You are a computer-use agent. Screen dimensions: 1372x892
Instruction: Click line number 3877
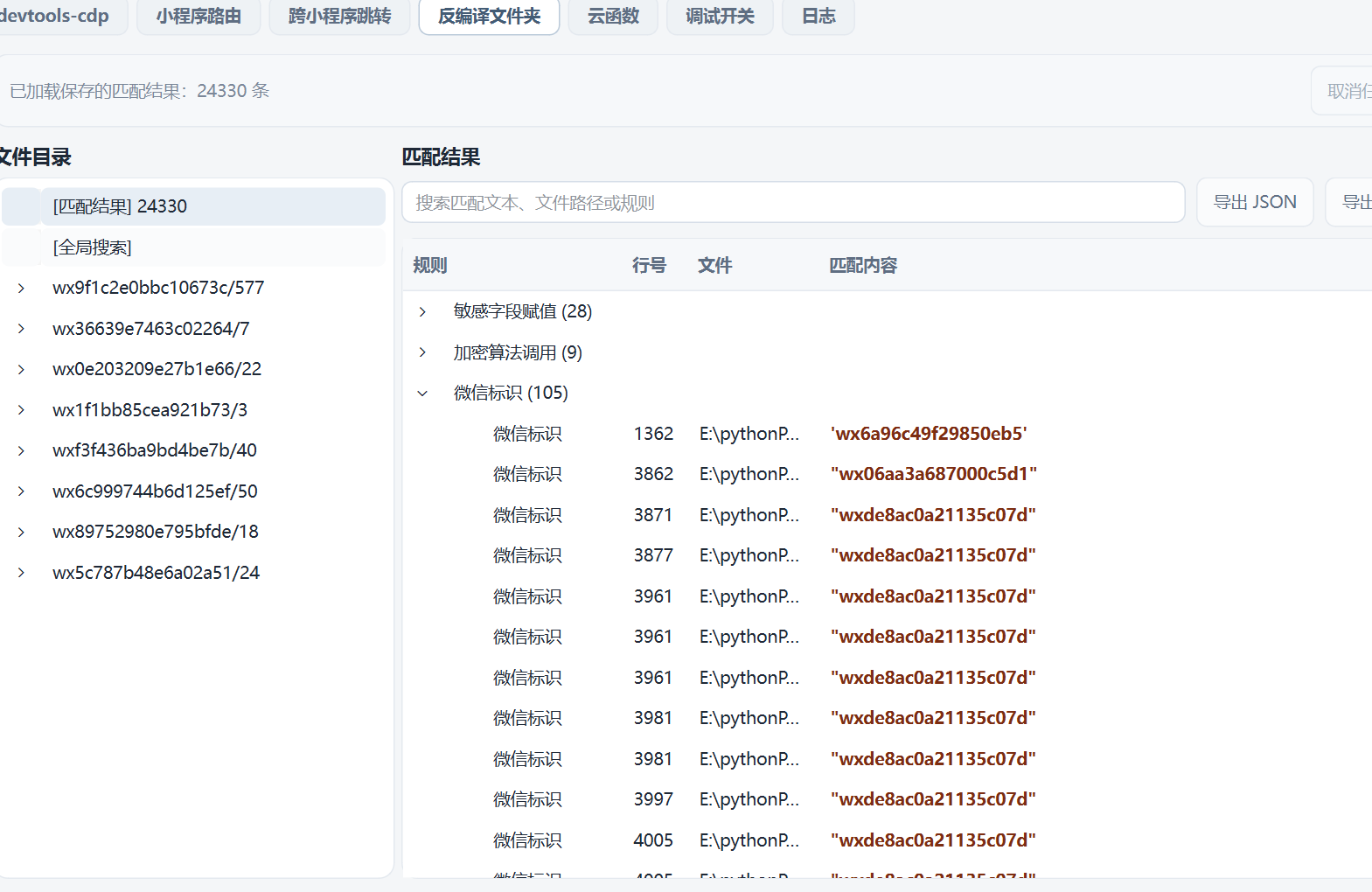point(653,555)
